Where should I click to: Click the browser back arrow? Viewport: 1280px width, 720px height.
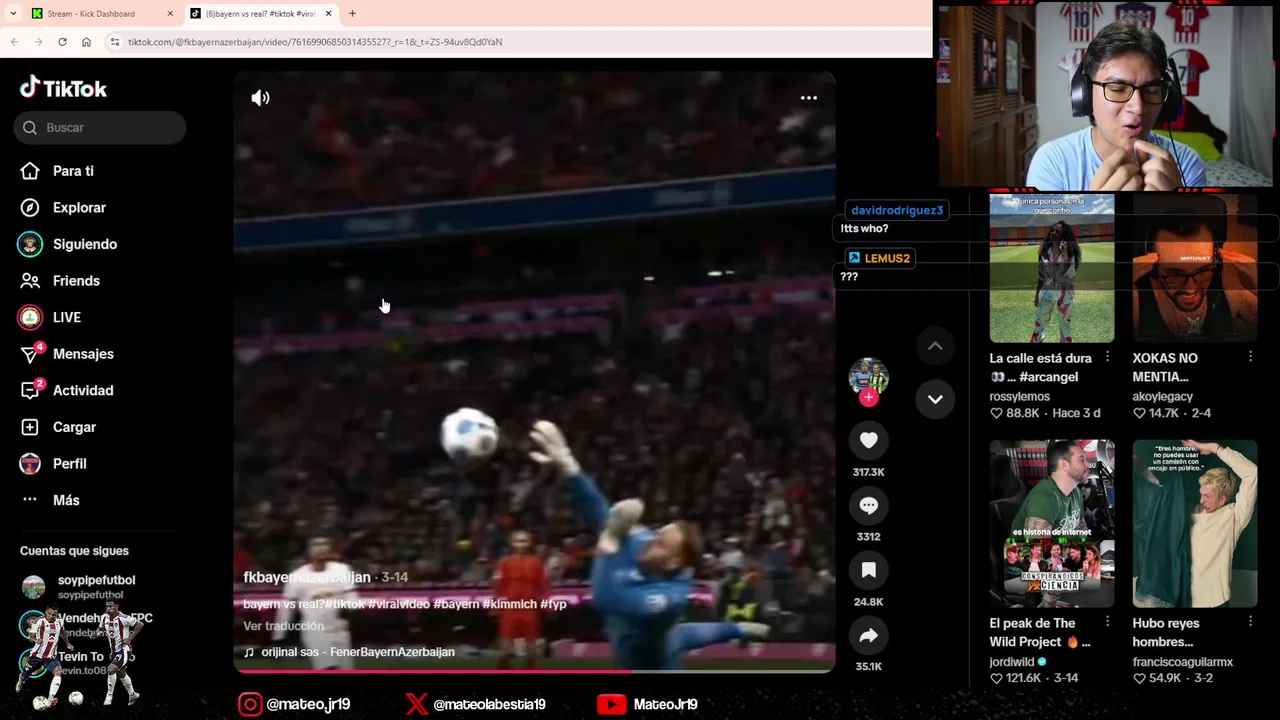coord(14,42)
